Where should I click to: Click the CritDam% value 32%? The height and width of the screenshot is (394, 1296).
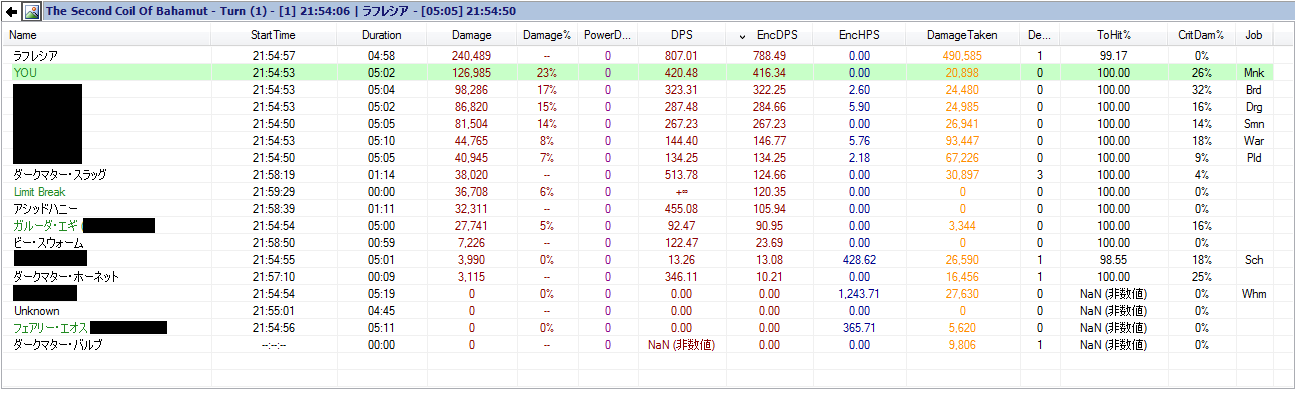pyautogui.click(x=1201, y=90)
